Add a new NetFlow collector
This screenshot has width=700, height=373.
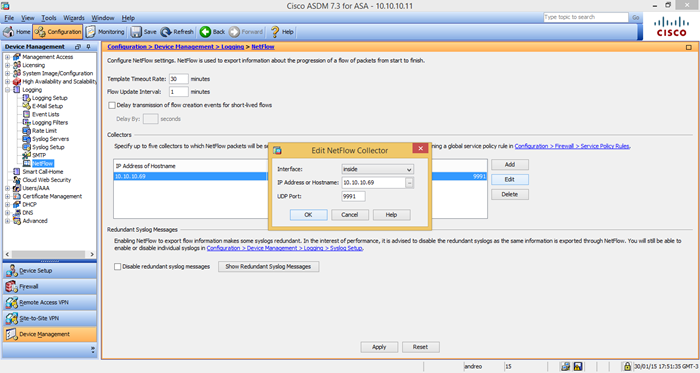pos(510,165)
